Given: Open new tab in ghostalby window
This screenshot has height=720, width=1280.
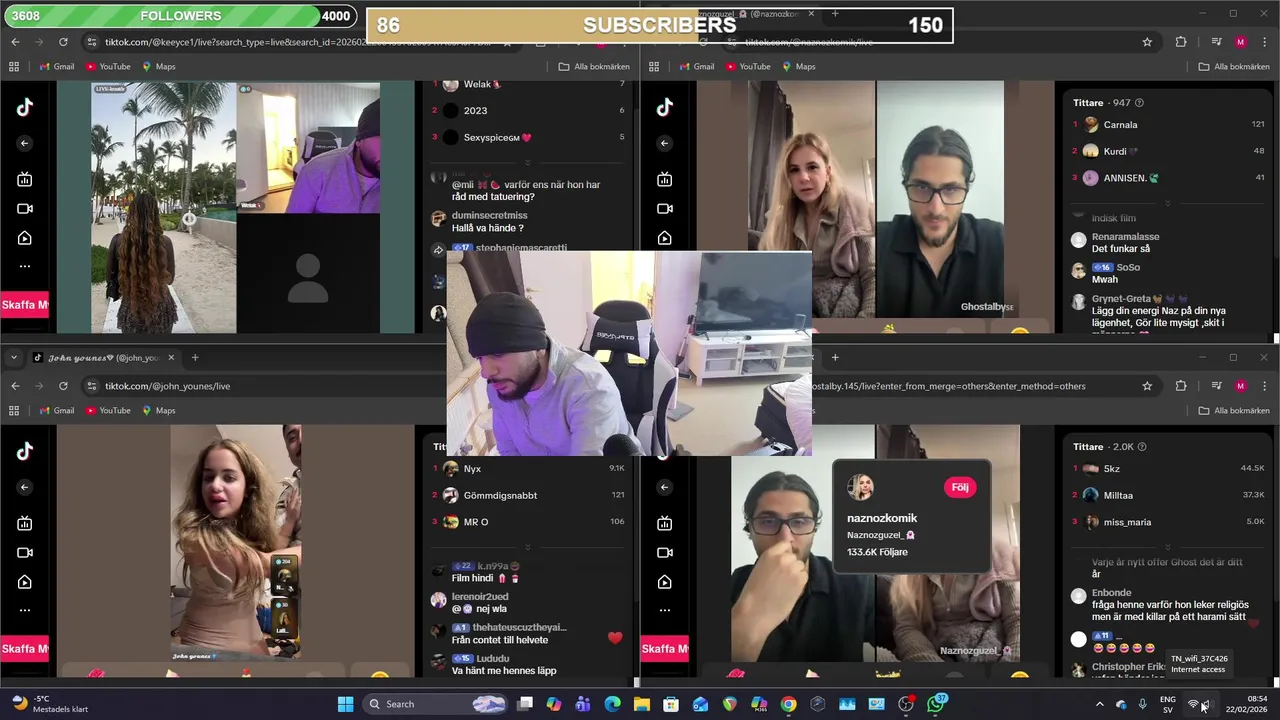Looking at the screenshot, I should pyautogui.click(x=835, y=357).
